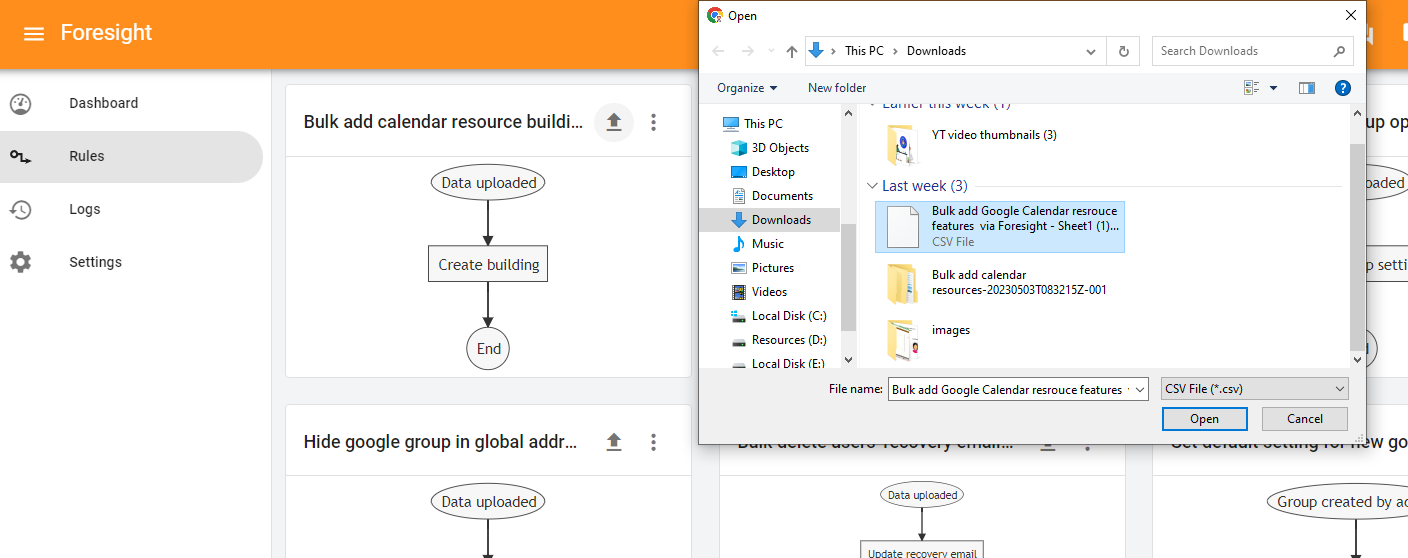Open the File name dropdown arrow
Image resolution: width=1408 pixels, height=558 pixels.
(1141, 390)
